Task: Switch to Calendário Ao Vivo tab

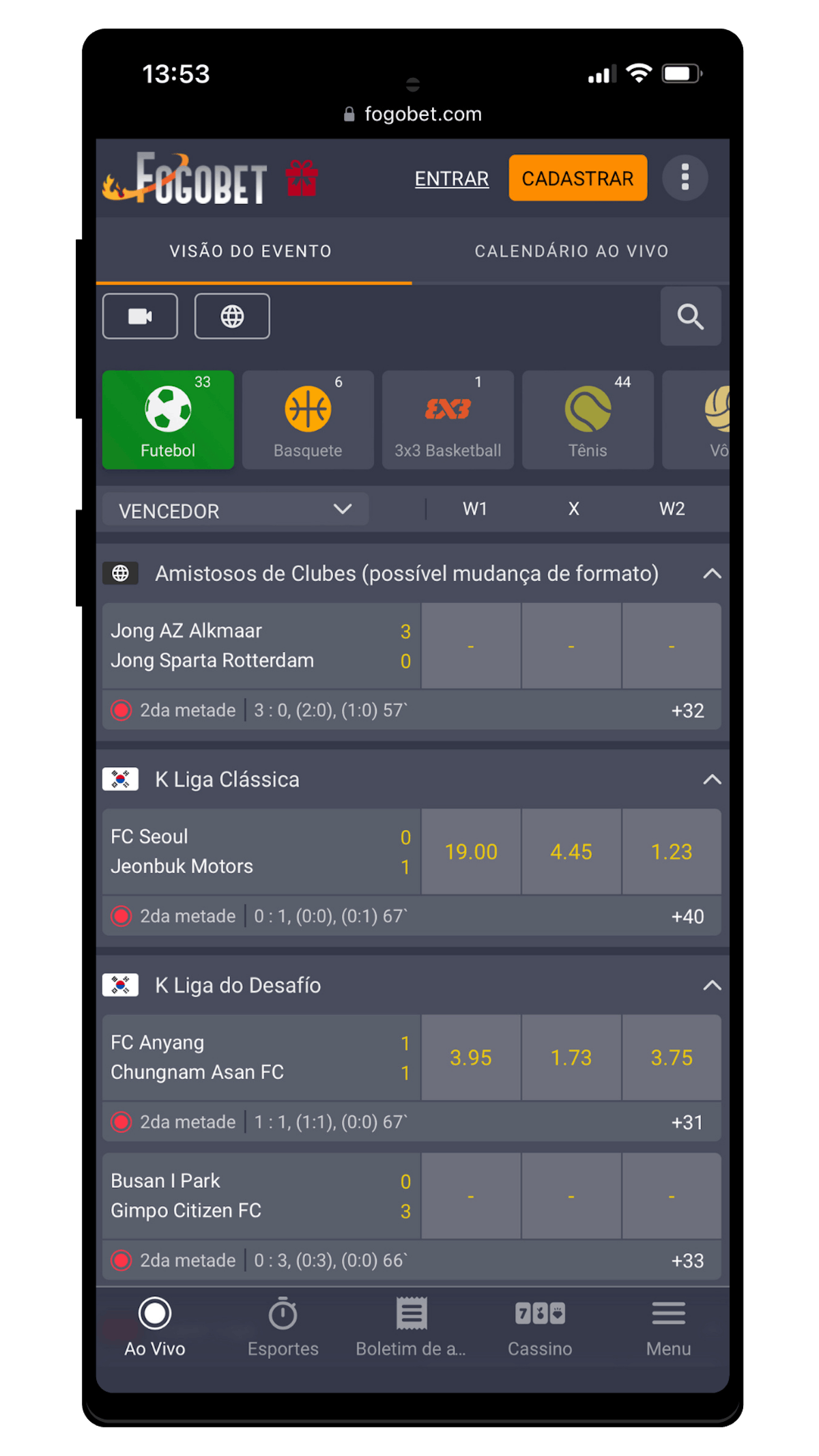Action: (x=571, y=251)
